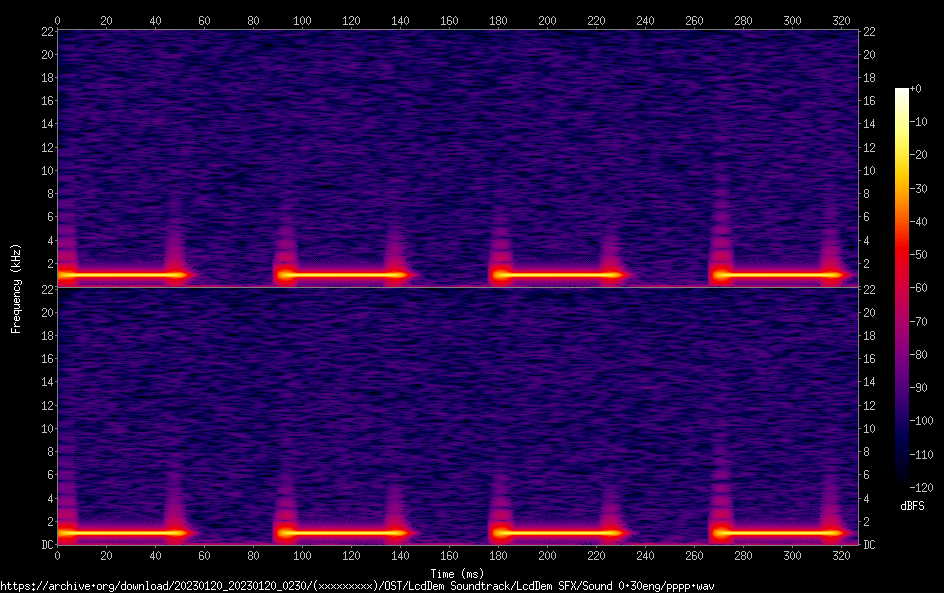Click the +0 label on the color scale
944x593 pixels.
click(916, 89)
